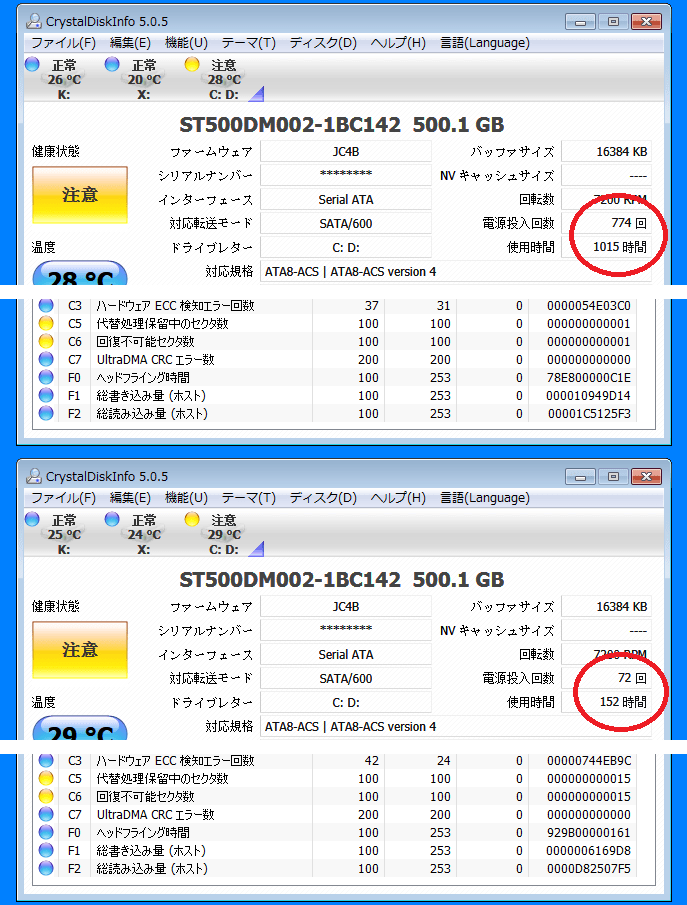Select raw value 00000744EB9C in lower window
The image size is (687, 905).
point(589,760)
